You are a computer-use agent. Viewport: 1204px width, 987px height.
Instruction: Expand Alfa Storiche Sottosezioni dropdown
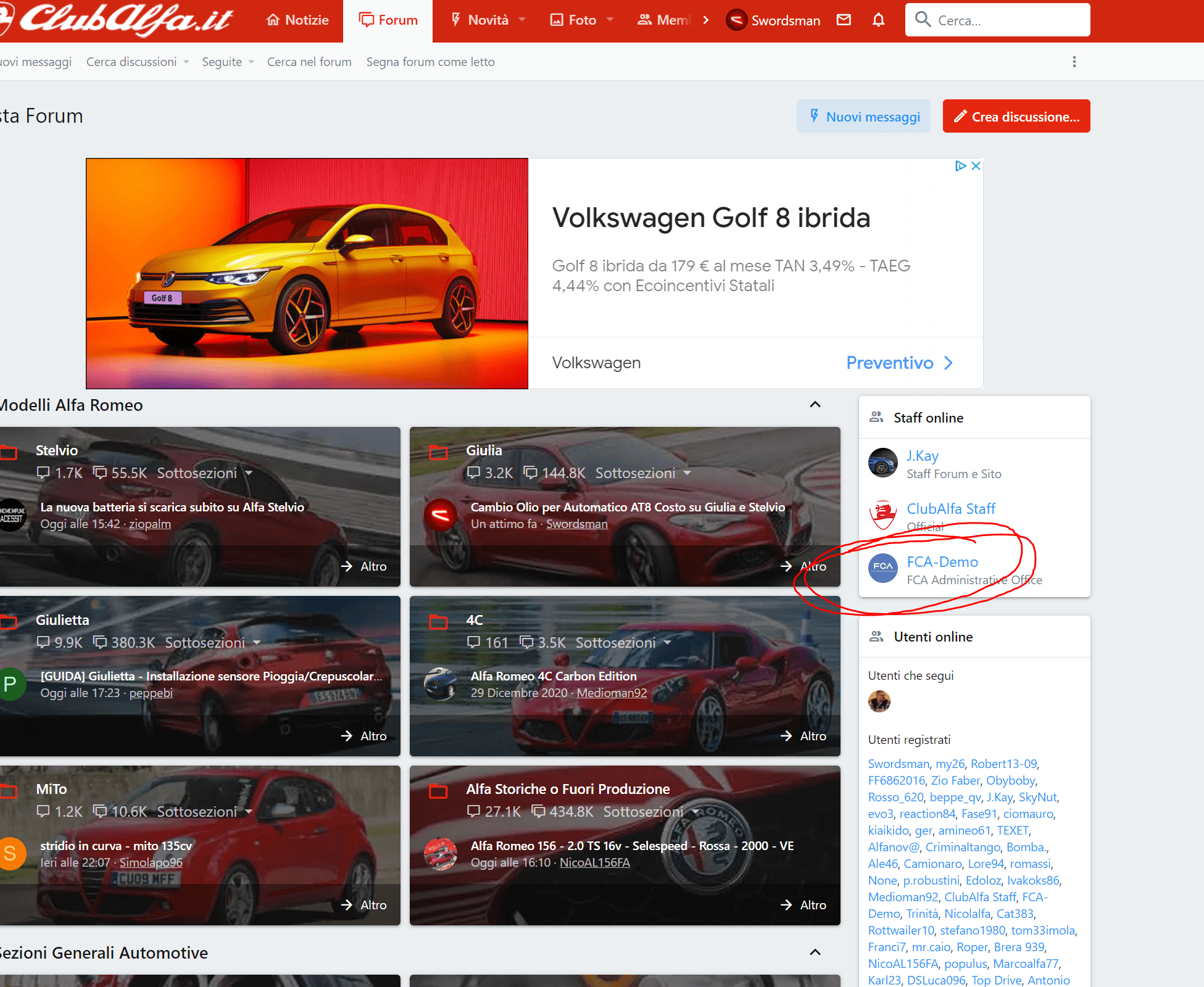pyautogui.click(x=651, y=812)
